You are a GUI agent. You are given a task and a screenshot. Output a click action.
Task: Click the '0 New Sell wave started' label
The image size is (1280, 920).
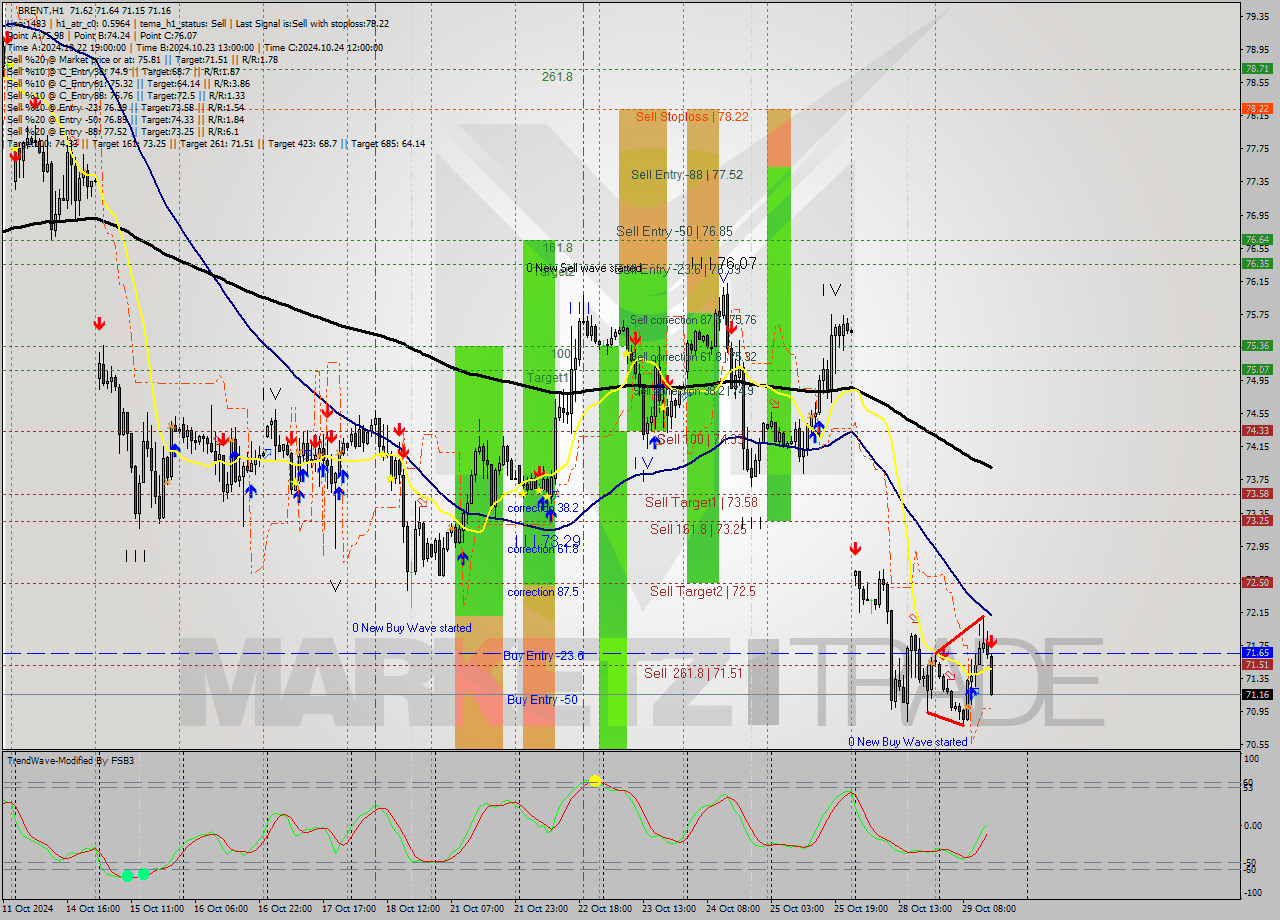click(584, 268)
